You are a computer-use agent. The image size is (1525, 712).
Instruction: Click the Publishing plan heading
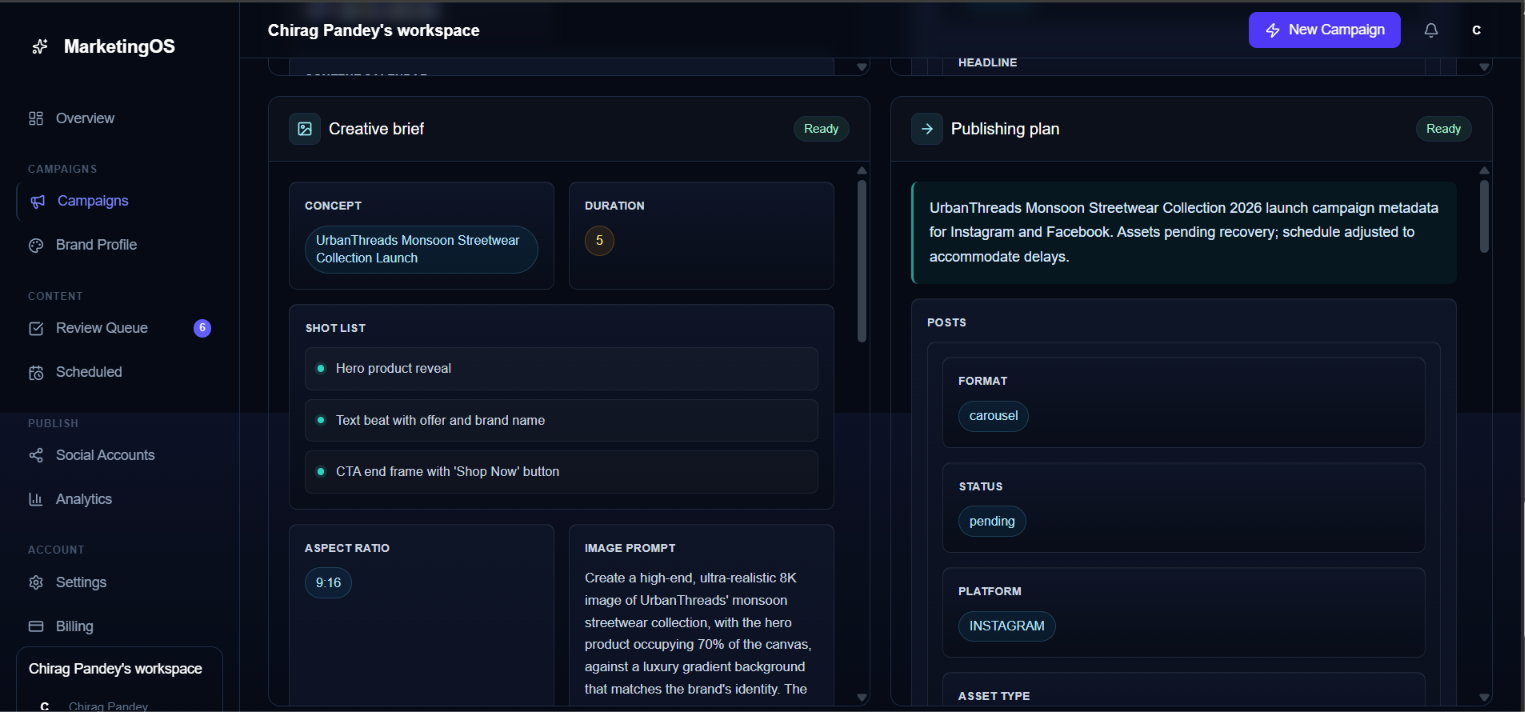tap(1005, 129)
